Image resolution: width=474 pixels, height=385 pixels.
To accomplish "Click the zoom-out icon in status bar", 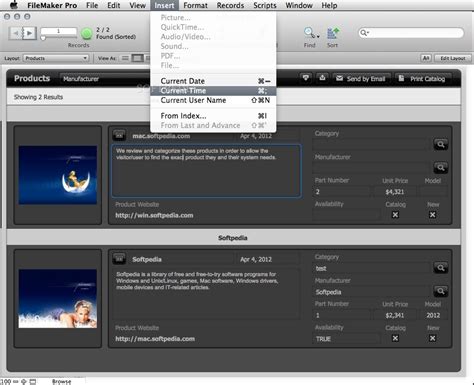I will tap(16, 381).
